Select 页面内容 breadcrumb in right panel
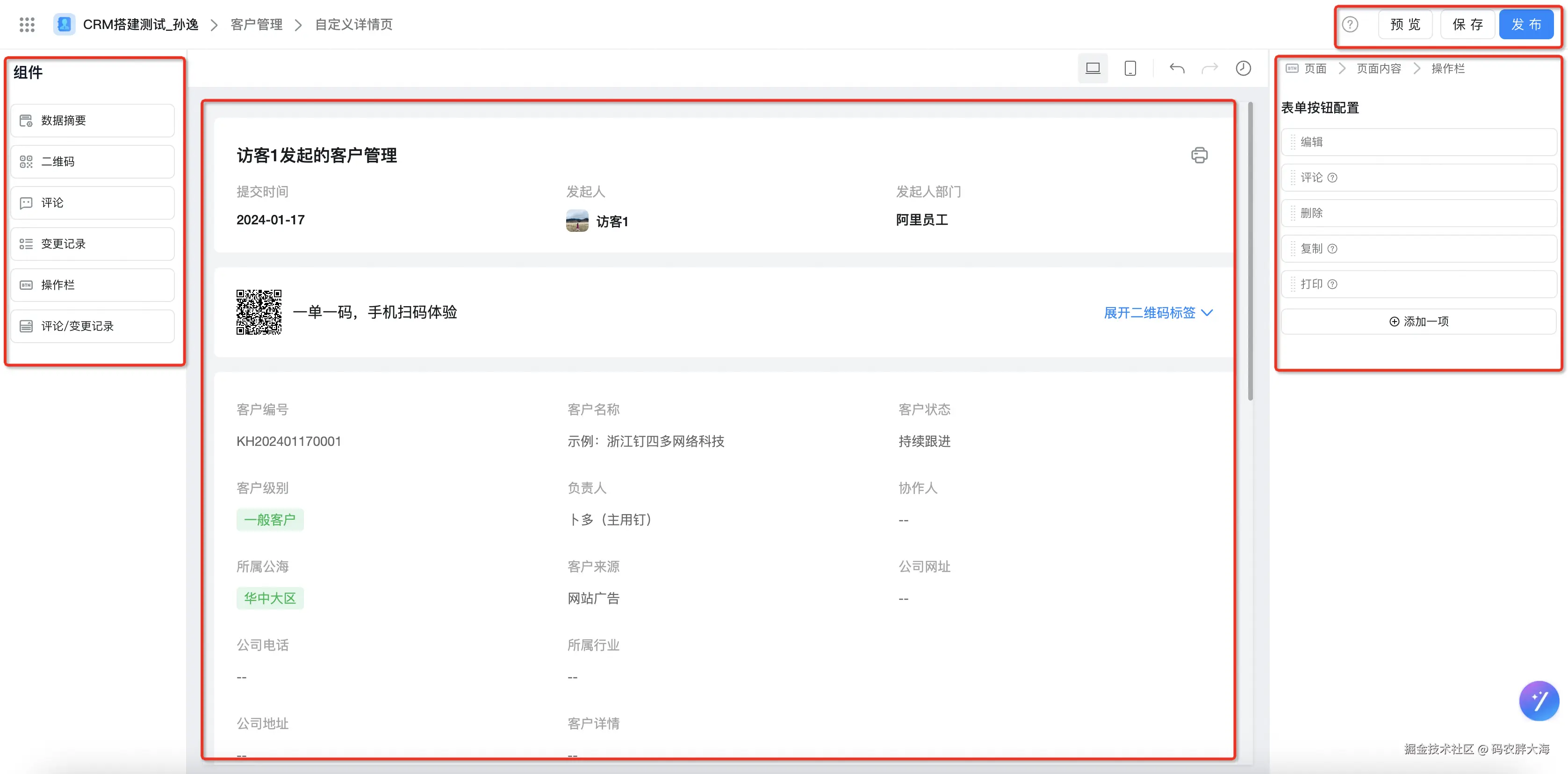Screen dimensions: 1568x774 (x=1378, y=69)
